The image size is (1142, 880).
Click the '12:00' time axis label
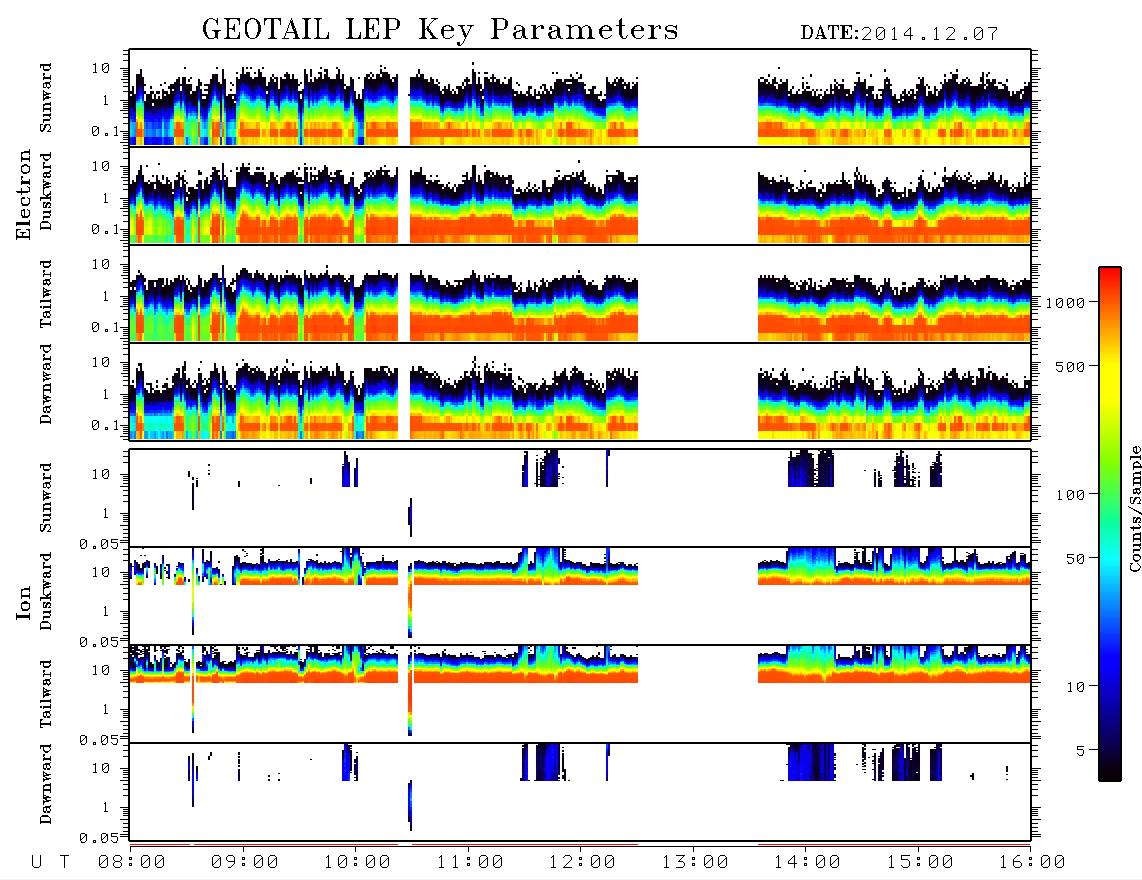(582, 863)
